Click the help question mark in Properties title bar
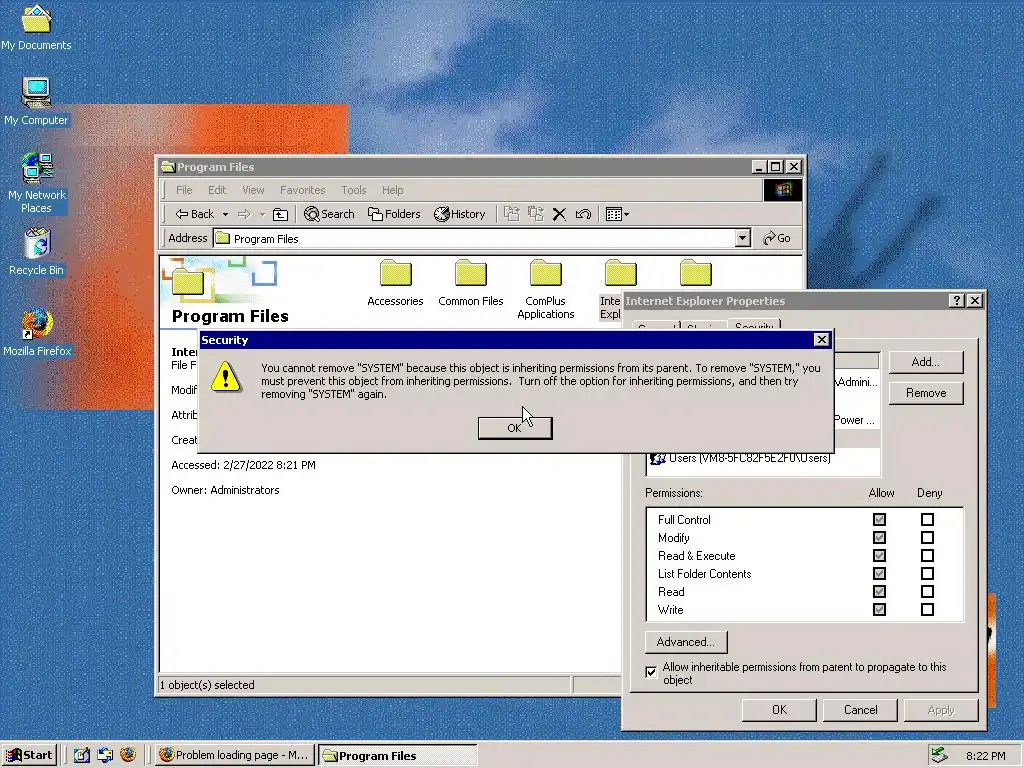Screen dimensions: 1024x768 click(957, 300)
